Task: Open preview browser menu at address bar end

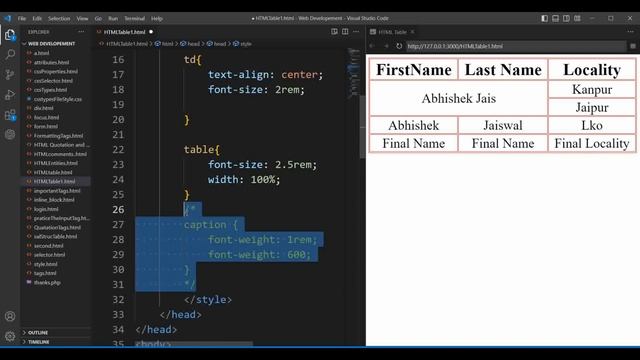Action: 633,46
